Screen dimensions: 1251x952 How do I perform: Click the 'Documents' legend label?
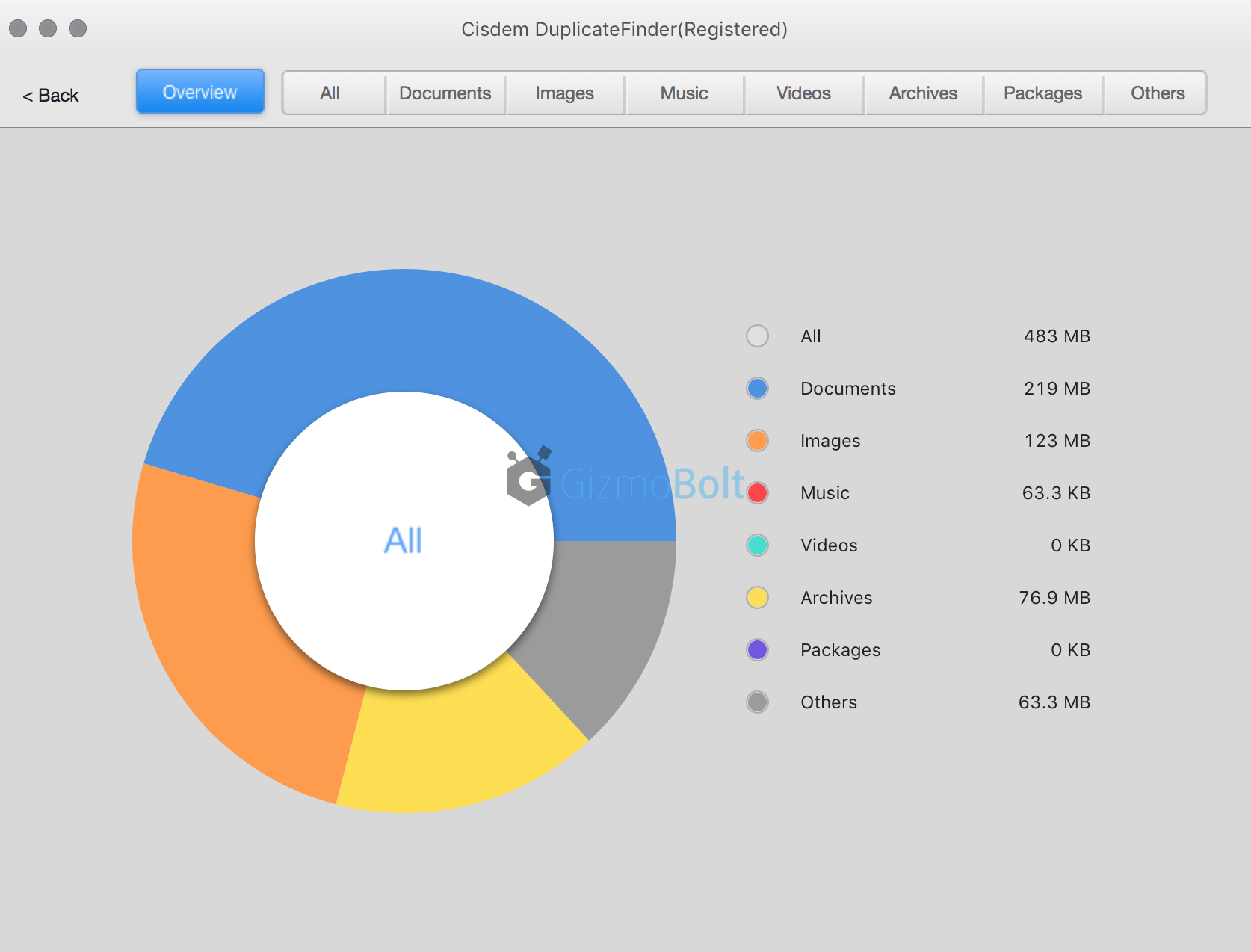click(848, 389)
